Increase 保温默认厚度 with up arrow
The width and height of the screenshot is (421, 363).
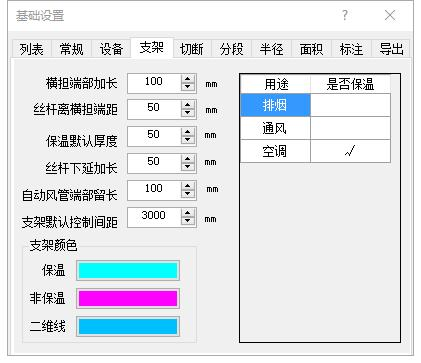[188, 132]
